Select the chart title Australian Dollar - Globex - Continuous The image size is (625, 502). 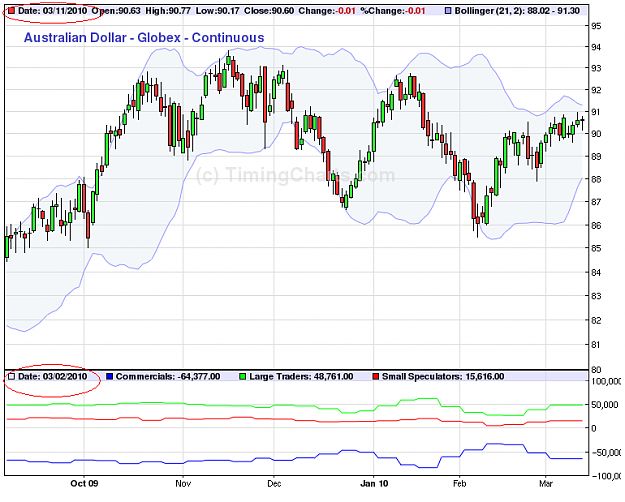pyautogui.click(x=144, y=37)
